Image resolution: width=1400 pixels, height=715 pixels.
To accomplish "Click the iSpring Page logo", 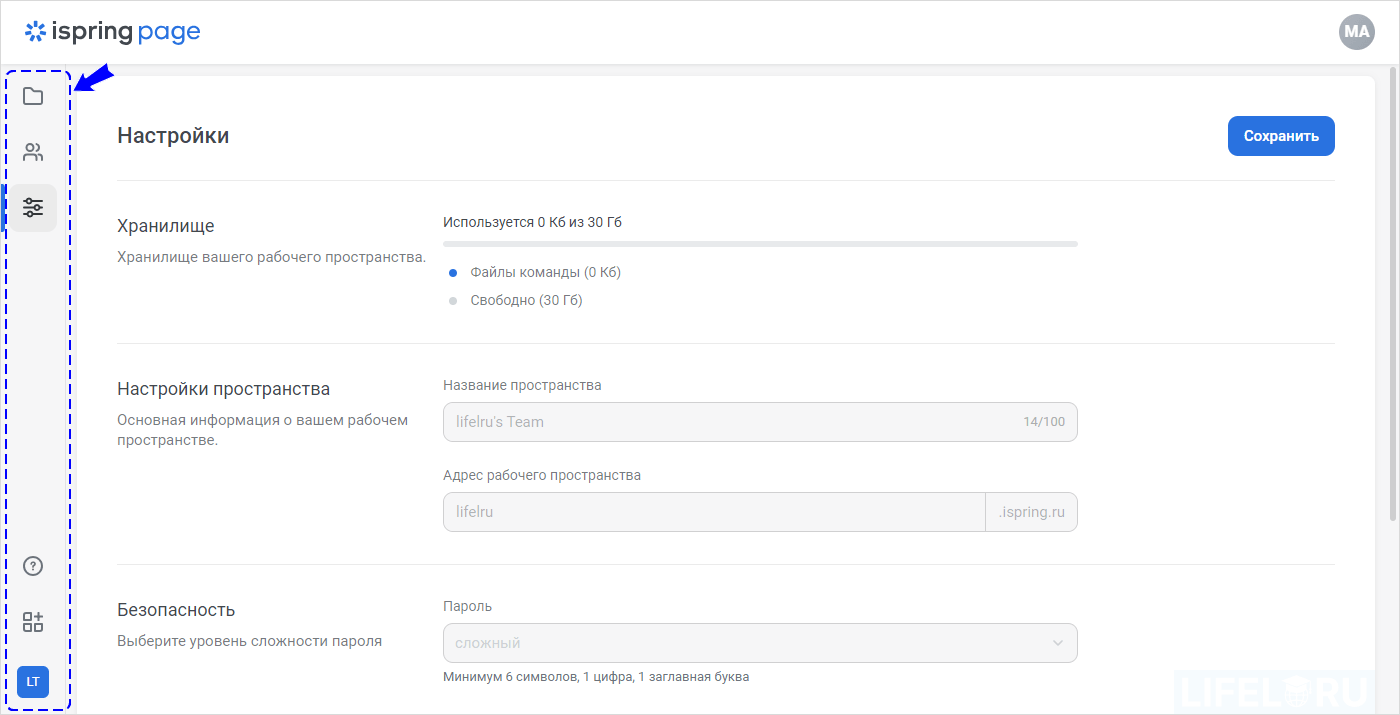I will pos(112,31).
